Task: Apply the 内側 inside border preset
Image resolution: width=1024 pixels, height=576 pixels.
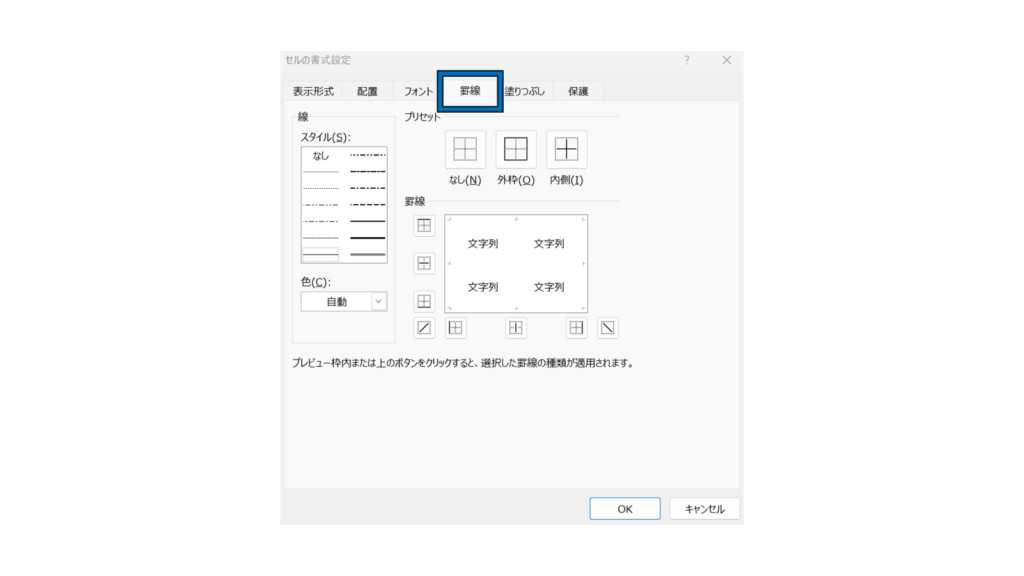Action: (567, 150)
